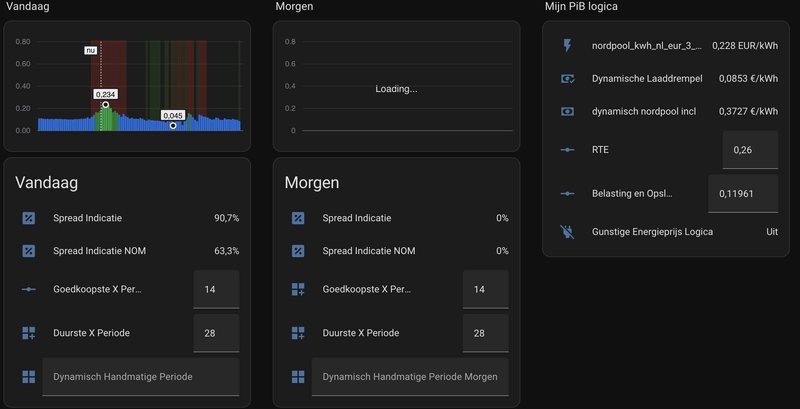
Task: Click the 0,234 price point on chart
Action: (x=105, y=104)
